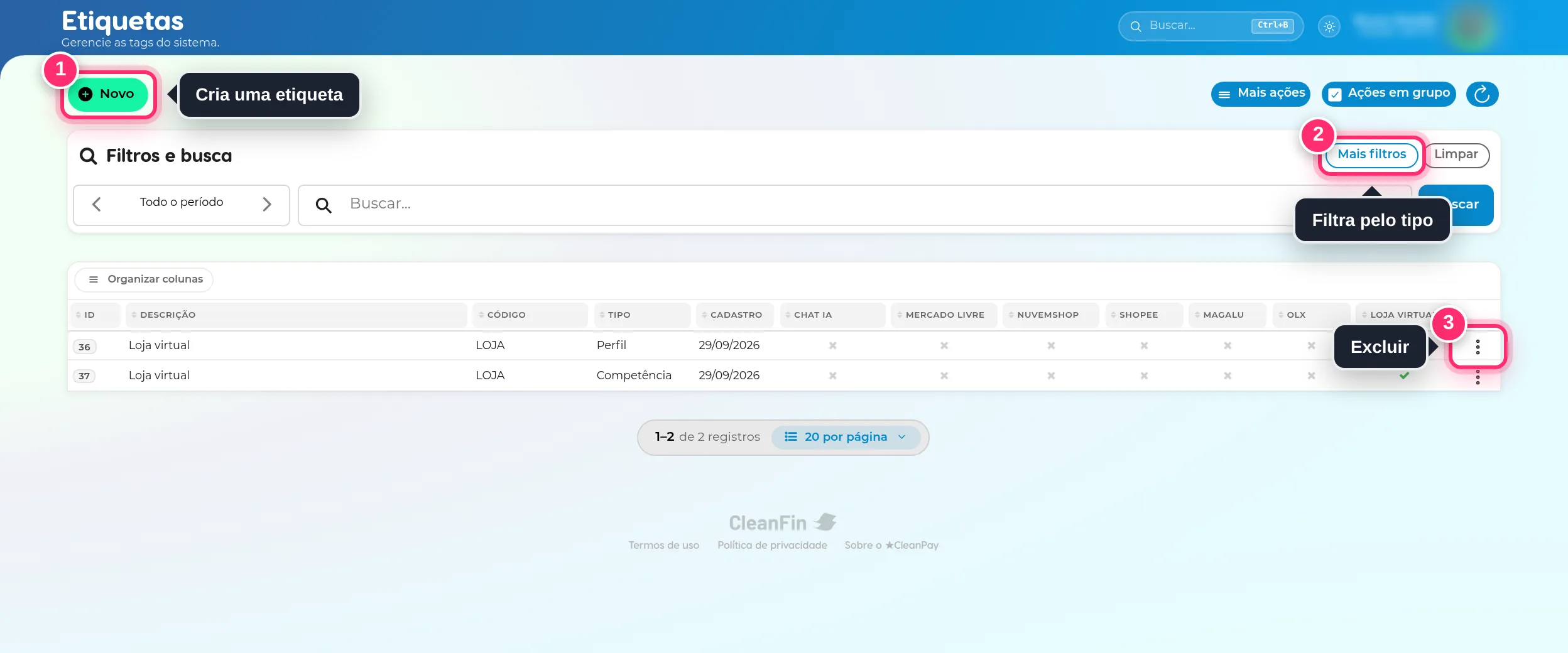Image resolution: width=1568 pixels, height=653 pixels.
Task: Toggle the light theme sun icon
Action: click(x=1329, y=26)
